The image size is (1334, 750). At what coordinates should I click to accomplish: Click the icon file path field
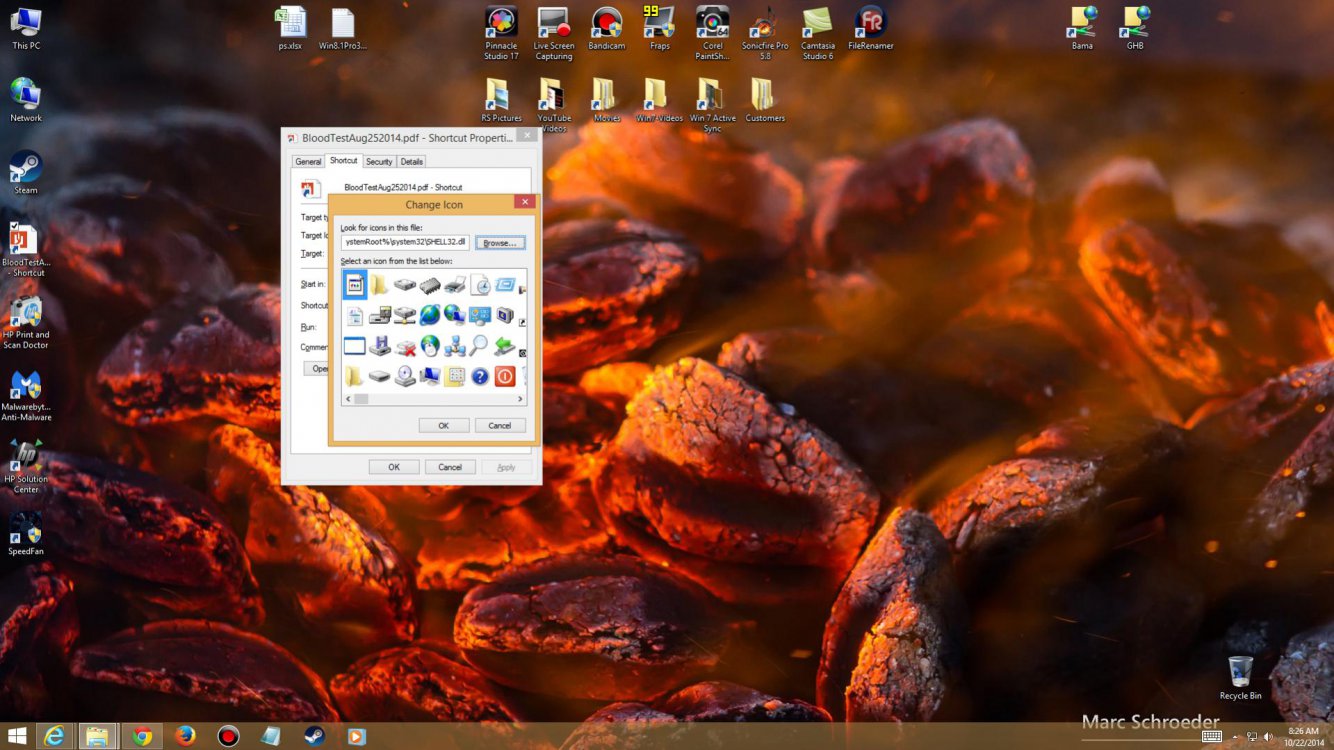(405, 243)
